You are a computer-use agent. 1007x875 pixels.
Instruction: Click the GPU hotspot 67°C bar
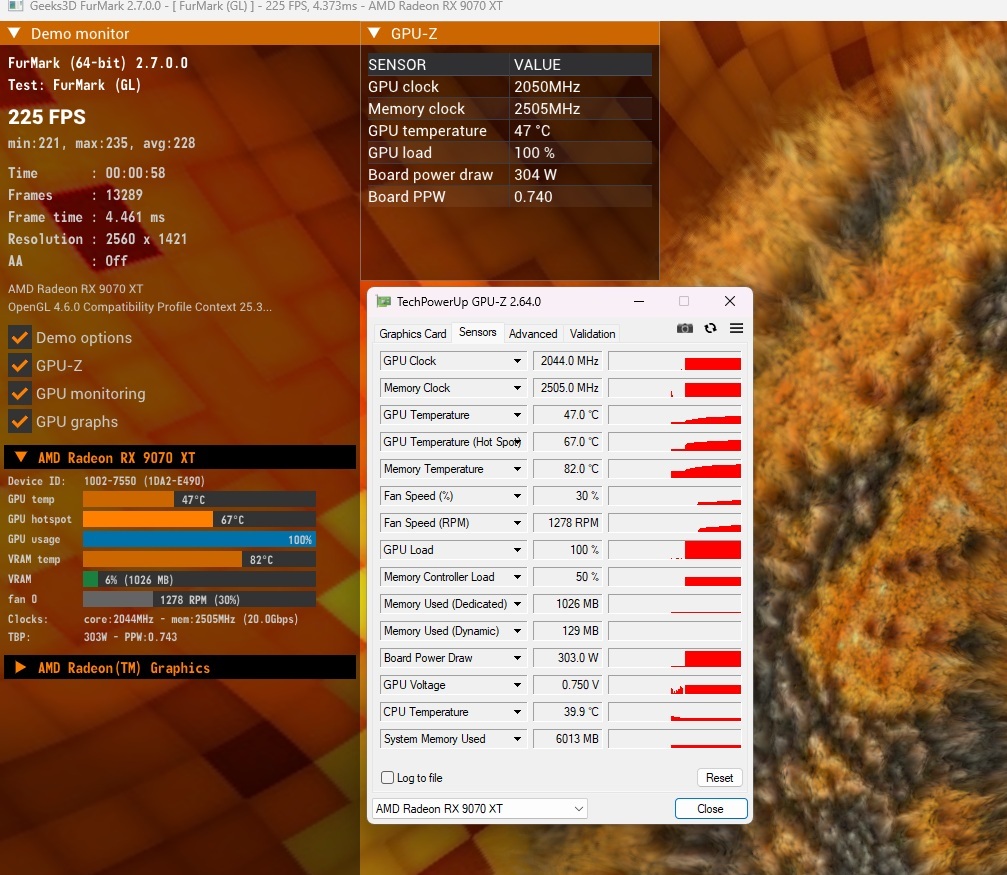point(199,519)
